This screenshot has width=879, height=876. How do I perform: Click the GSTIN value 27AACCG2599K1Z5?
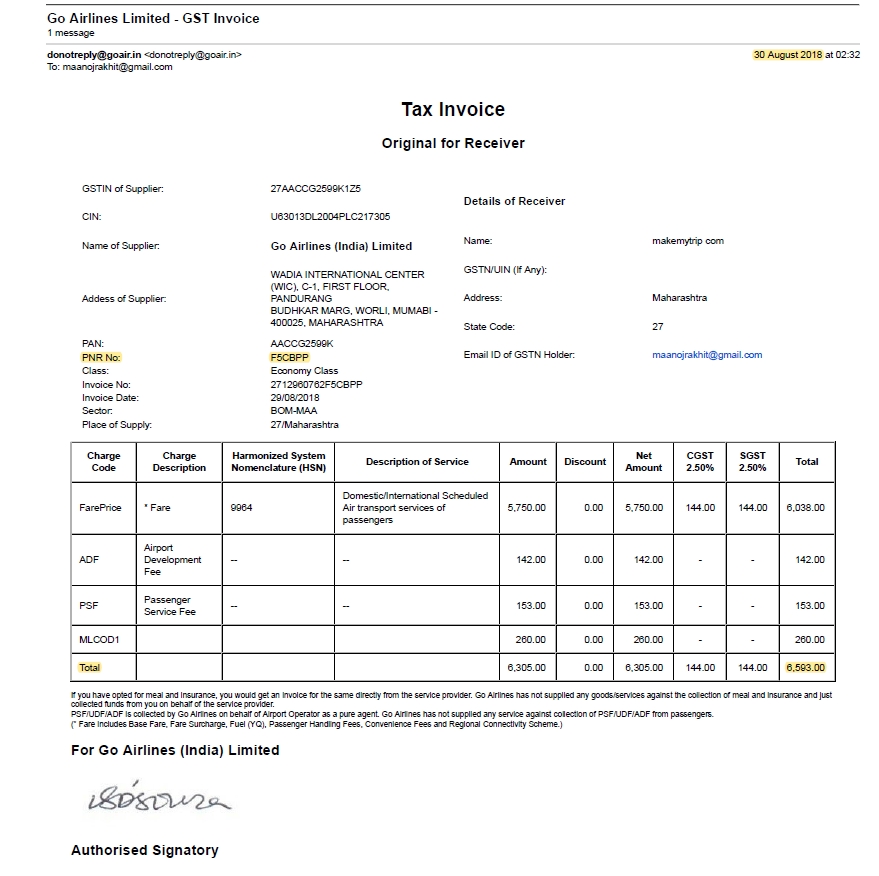pyautogui.click(x=315, y=188)
